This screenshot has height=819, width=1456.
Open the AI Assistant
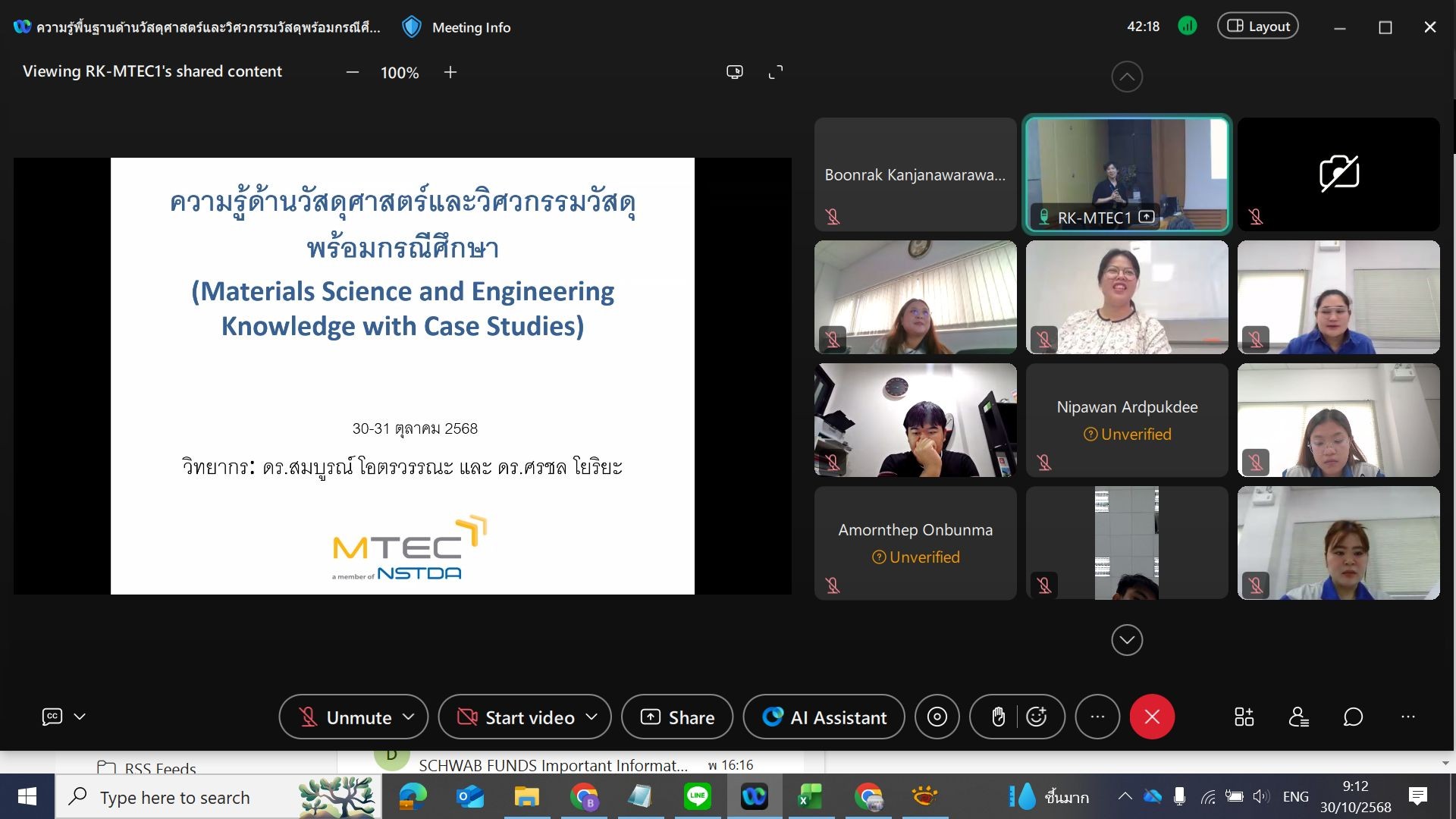click(x=824, y=717)
